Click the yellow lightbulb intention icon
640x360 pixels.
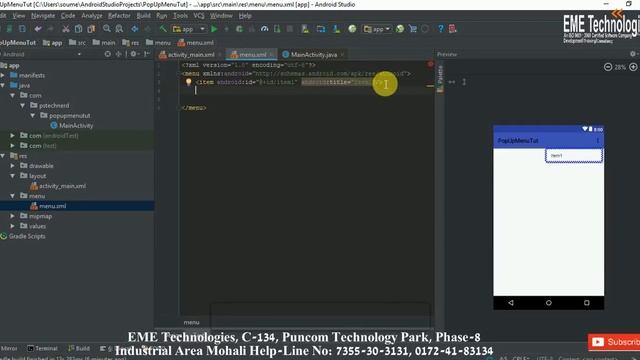[188, 82]
